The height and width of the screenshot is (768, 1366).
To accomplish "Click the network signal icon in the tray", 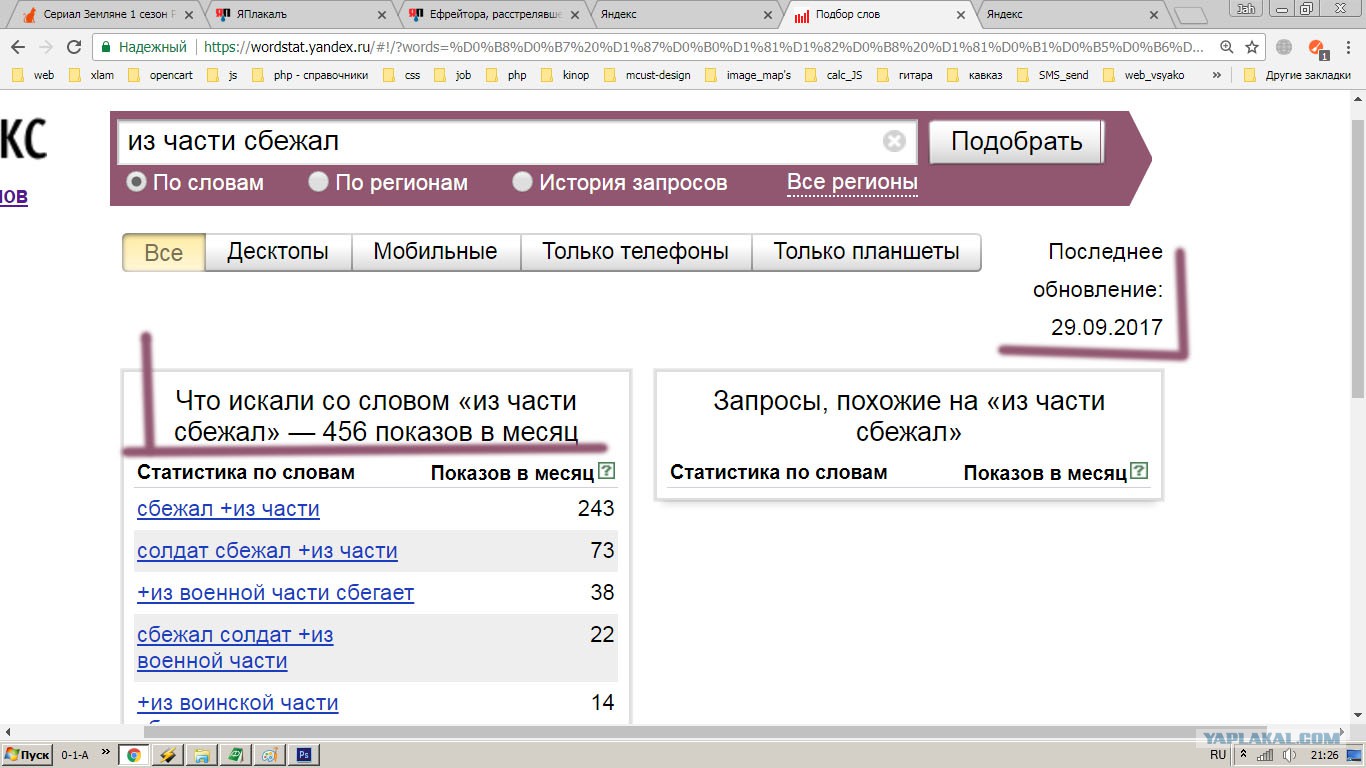I will click(1267, 755).
